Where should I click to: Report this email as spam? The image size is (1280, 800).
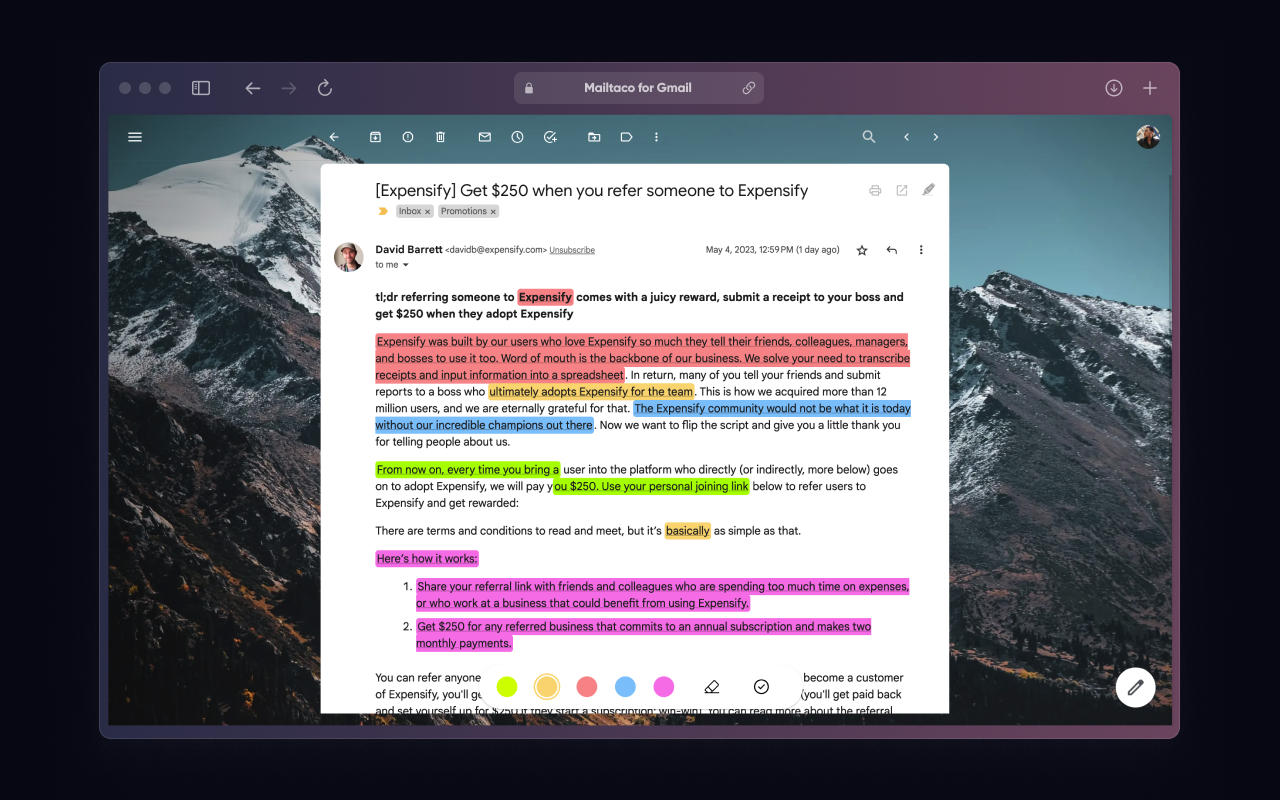tap(408, 137)
